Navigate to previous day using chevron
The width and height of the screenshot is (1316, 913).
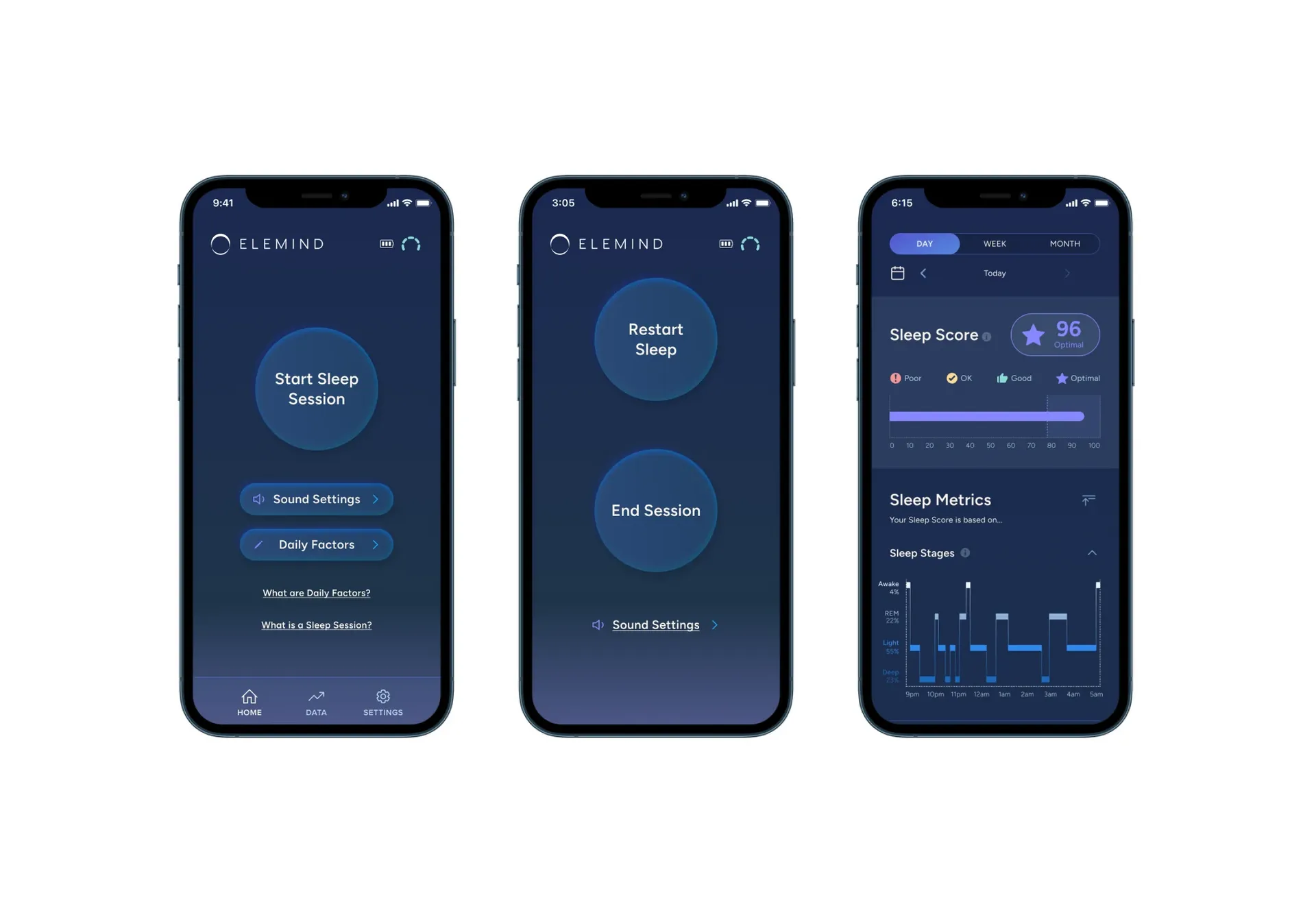(x=923, y=273)
